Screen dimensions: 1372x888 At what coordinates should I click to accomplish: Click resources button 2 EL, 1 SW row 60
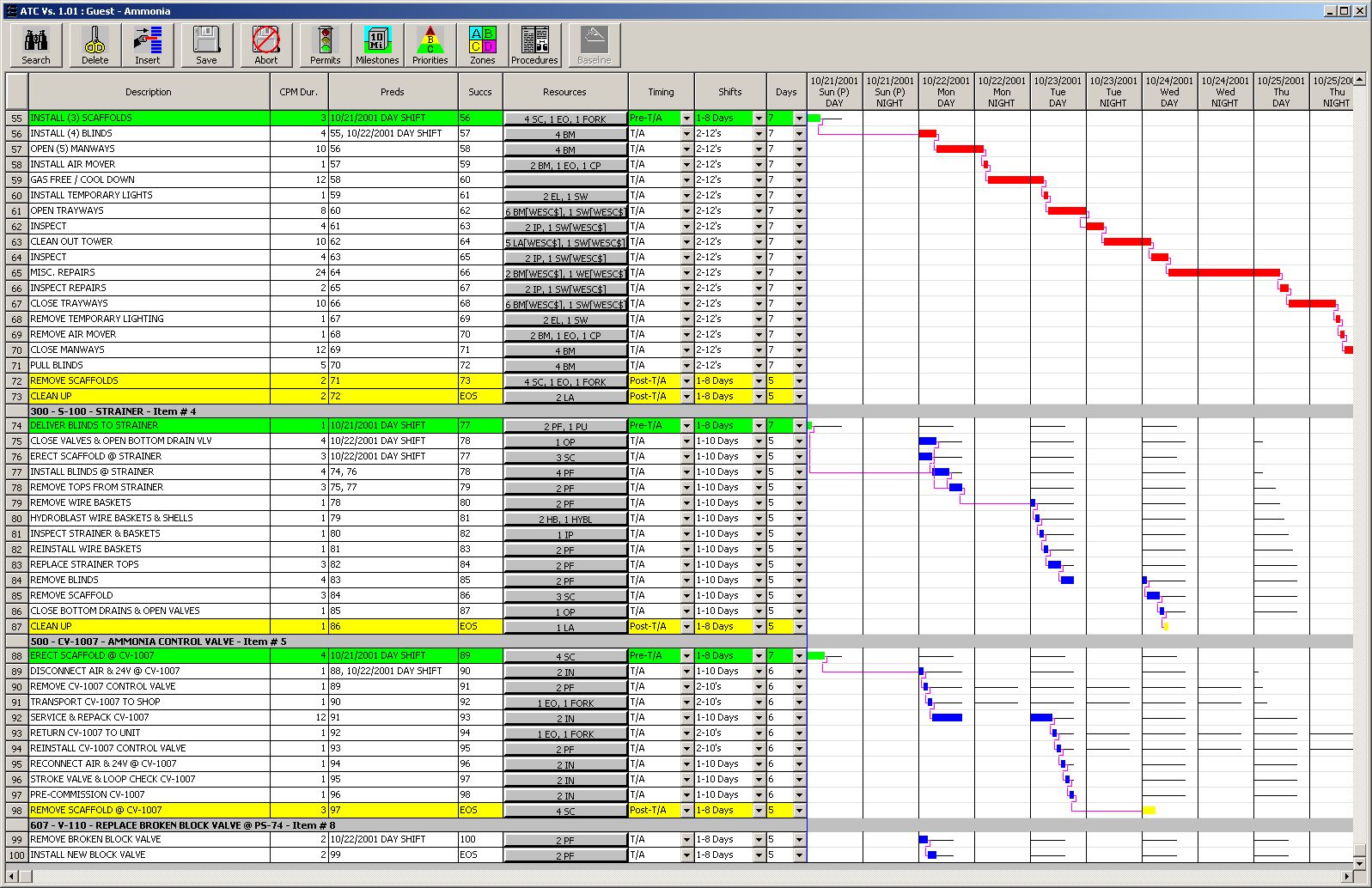click(x=565, y=196)
